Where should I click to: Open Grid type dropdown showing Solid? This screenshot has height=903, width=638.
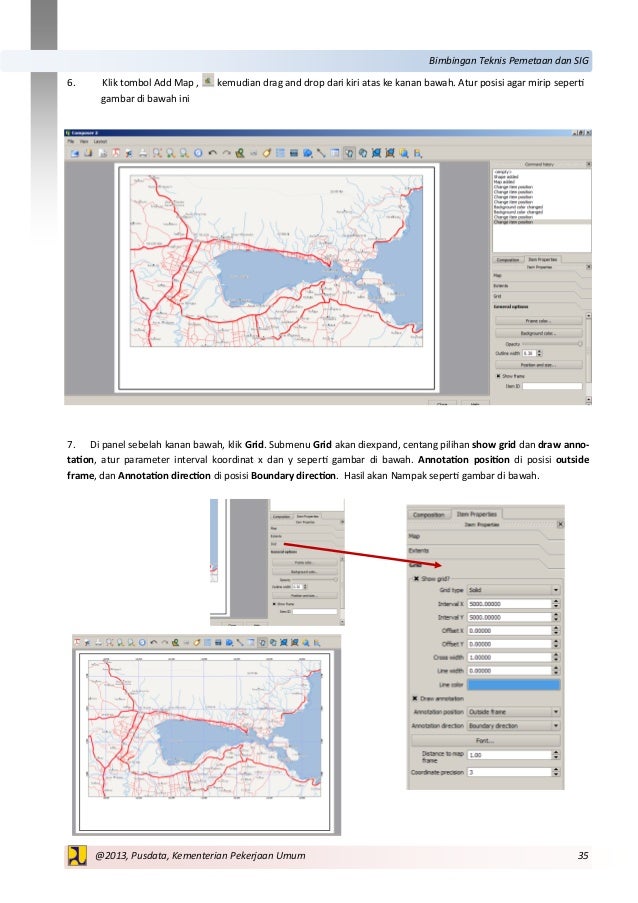pyautogui.click(x=513, y=590)
